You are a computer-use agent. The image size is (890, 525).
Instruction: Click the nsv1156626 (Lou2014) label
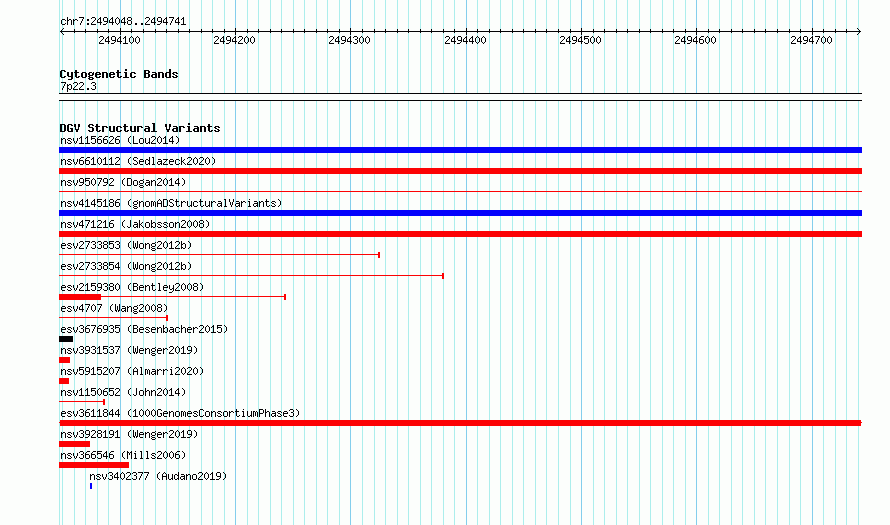click(x=120, y=140)
